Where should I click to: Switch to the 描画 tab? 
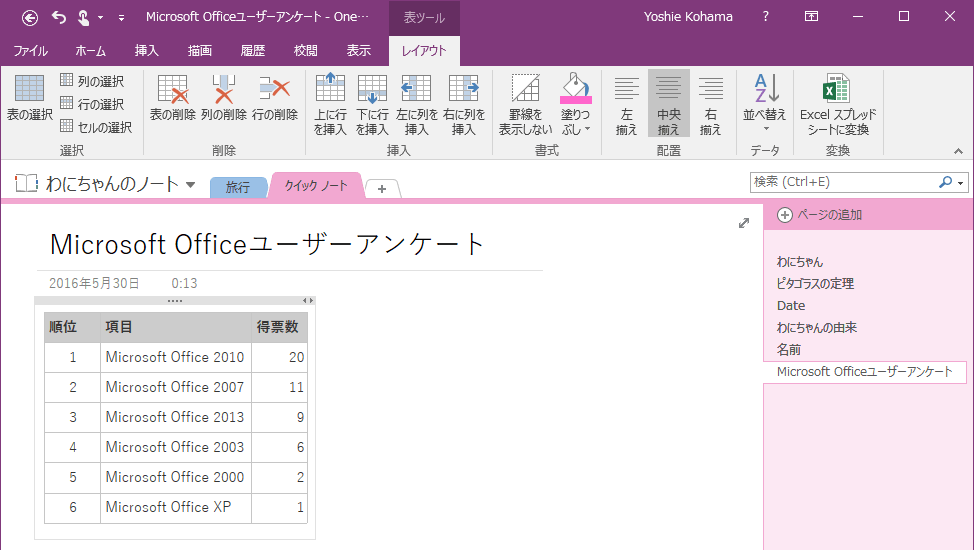point(200,50)
